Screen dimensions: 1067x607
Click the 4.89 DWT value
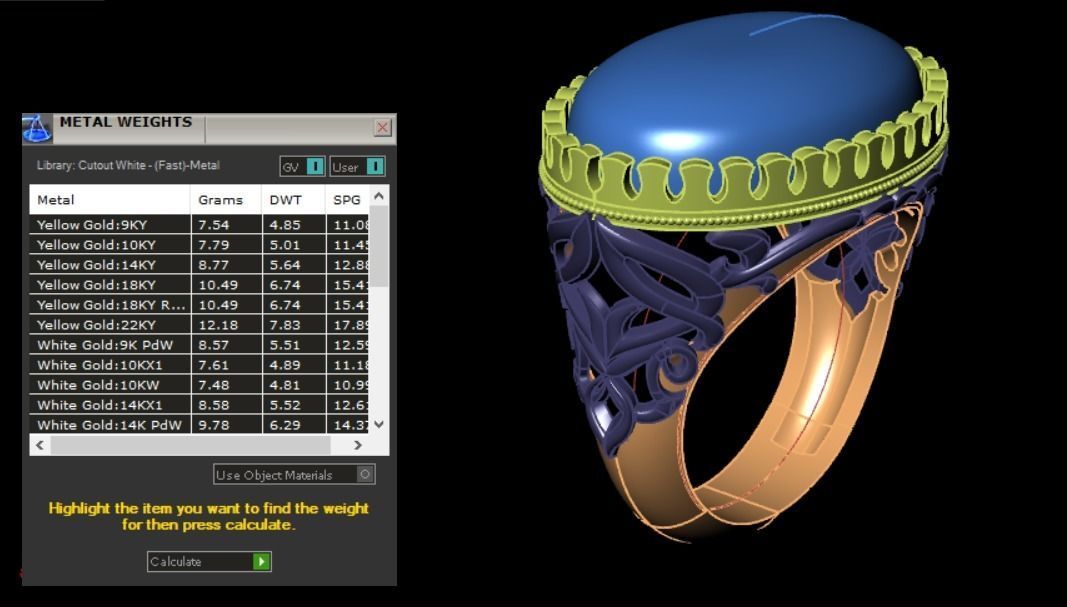[x=284, y=365]
